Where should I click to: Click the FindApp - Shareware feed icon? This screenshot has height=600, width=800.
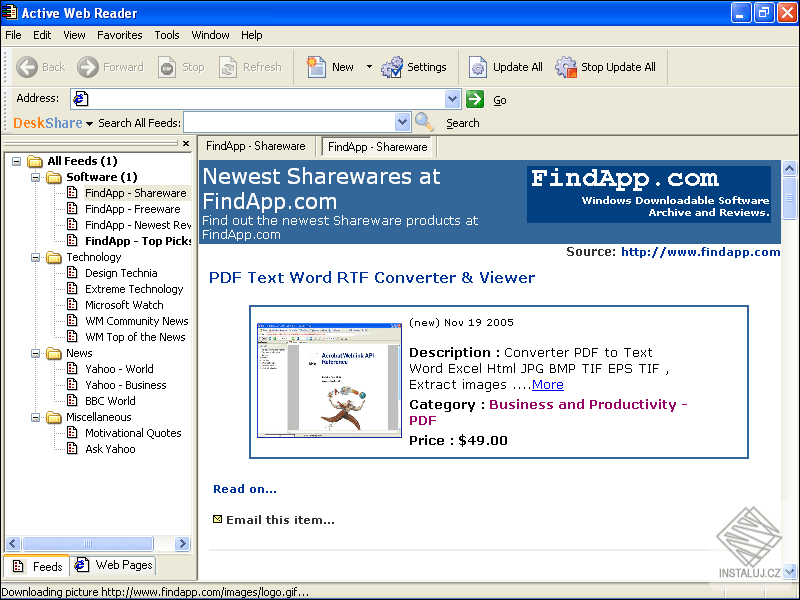coord(72,192)
